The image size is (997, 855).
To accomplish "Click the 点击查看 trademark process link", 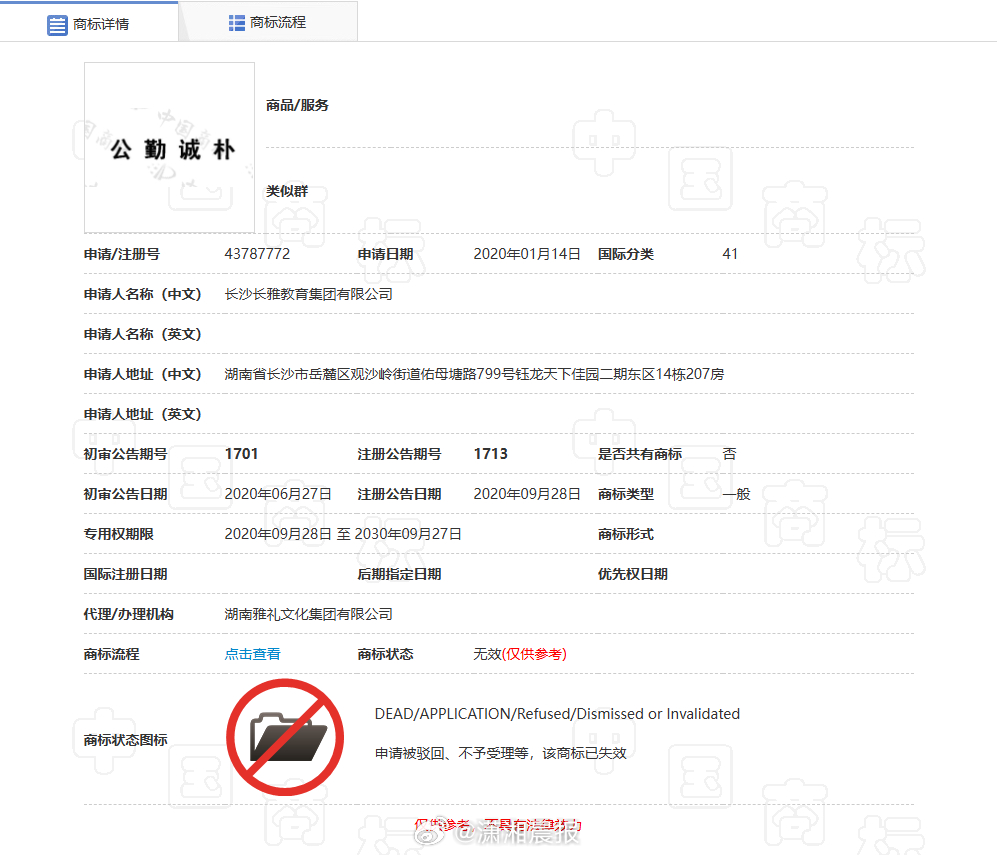I will coord(252,654).
